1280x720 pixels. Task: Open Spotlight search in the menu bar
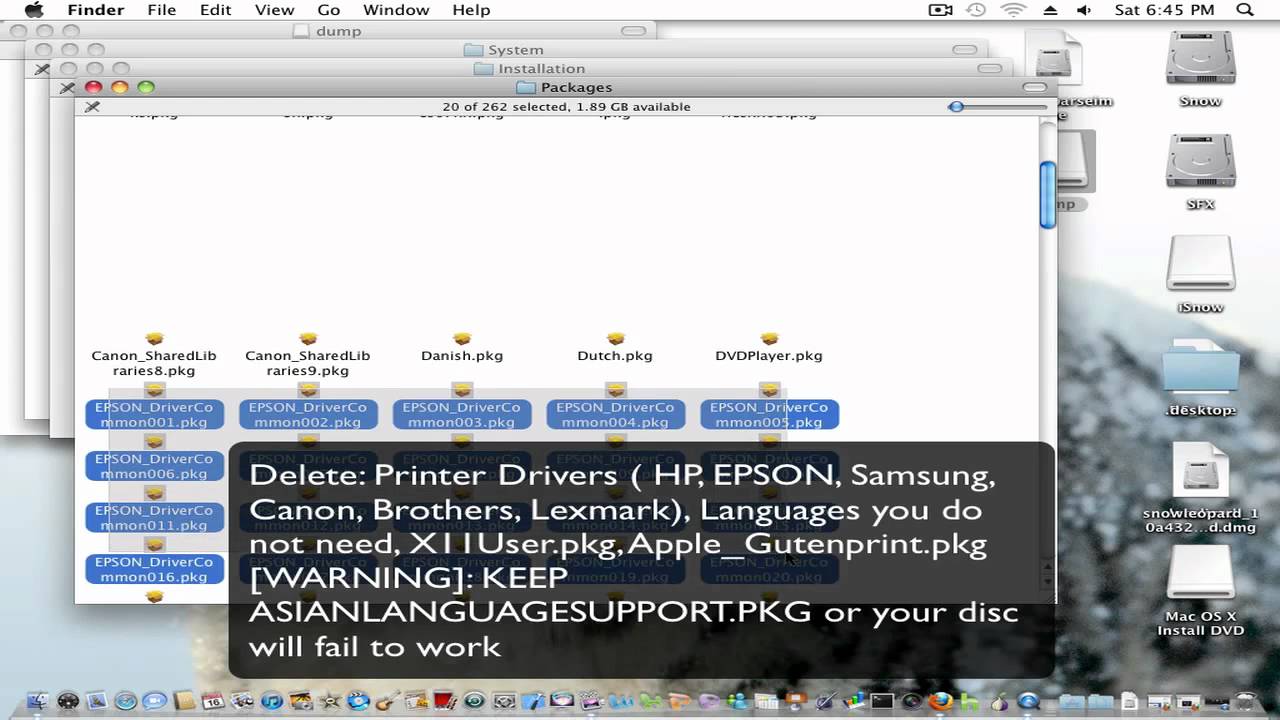[x=1245, y=10]
